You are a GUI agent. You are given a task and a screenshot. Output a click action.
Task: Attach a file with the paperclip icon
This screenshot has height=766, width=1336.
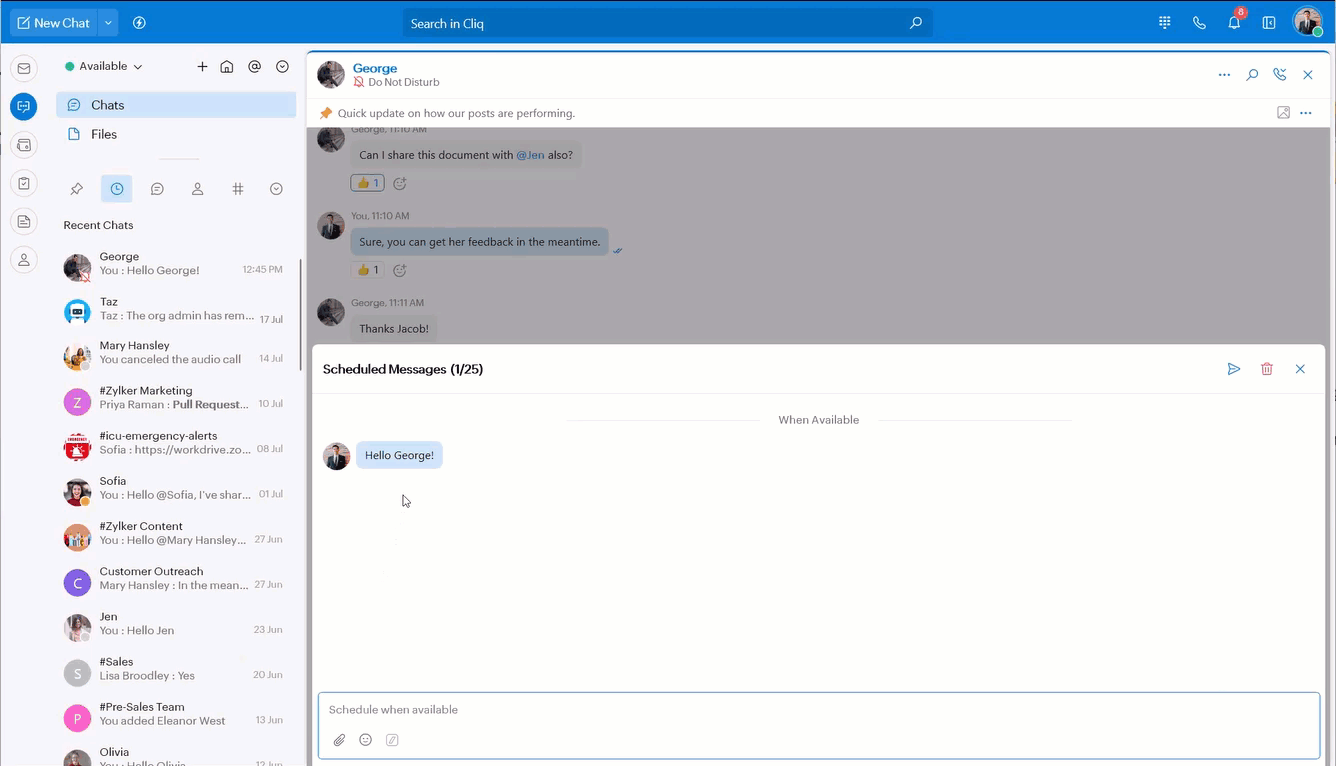(x=340, y=740)
